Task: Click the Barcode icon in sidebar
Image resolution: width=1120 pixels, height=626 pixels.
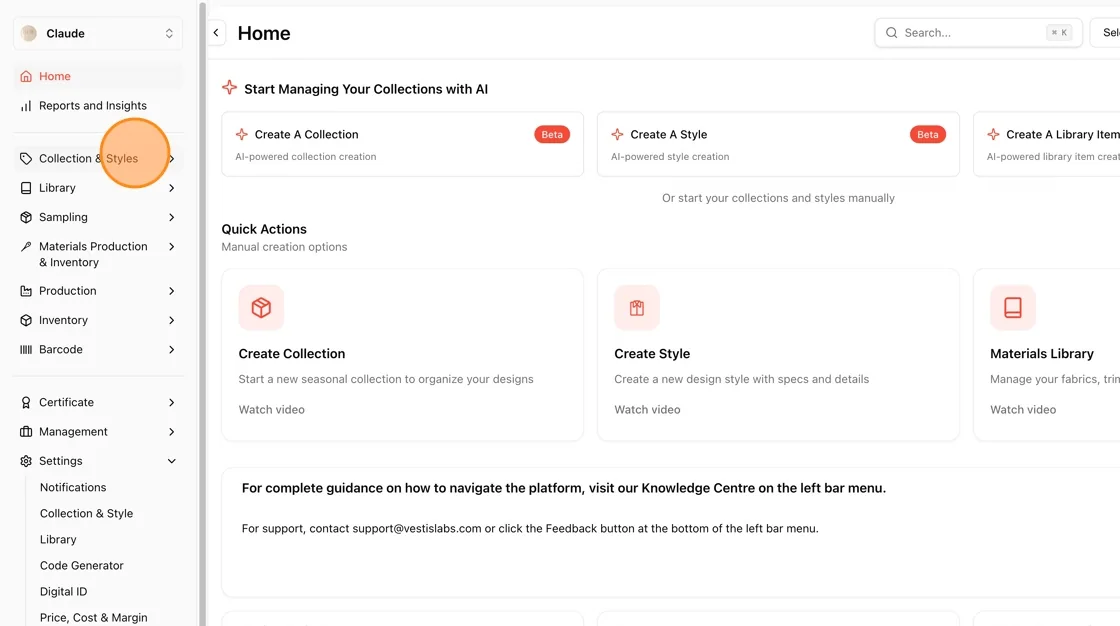Action: click(26, 349)
